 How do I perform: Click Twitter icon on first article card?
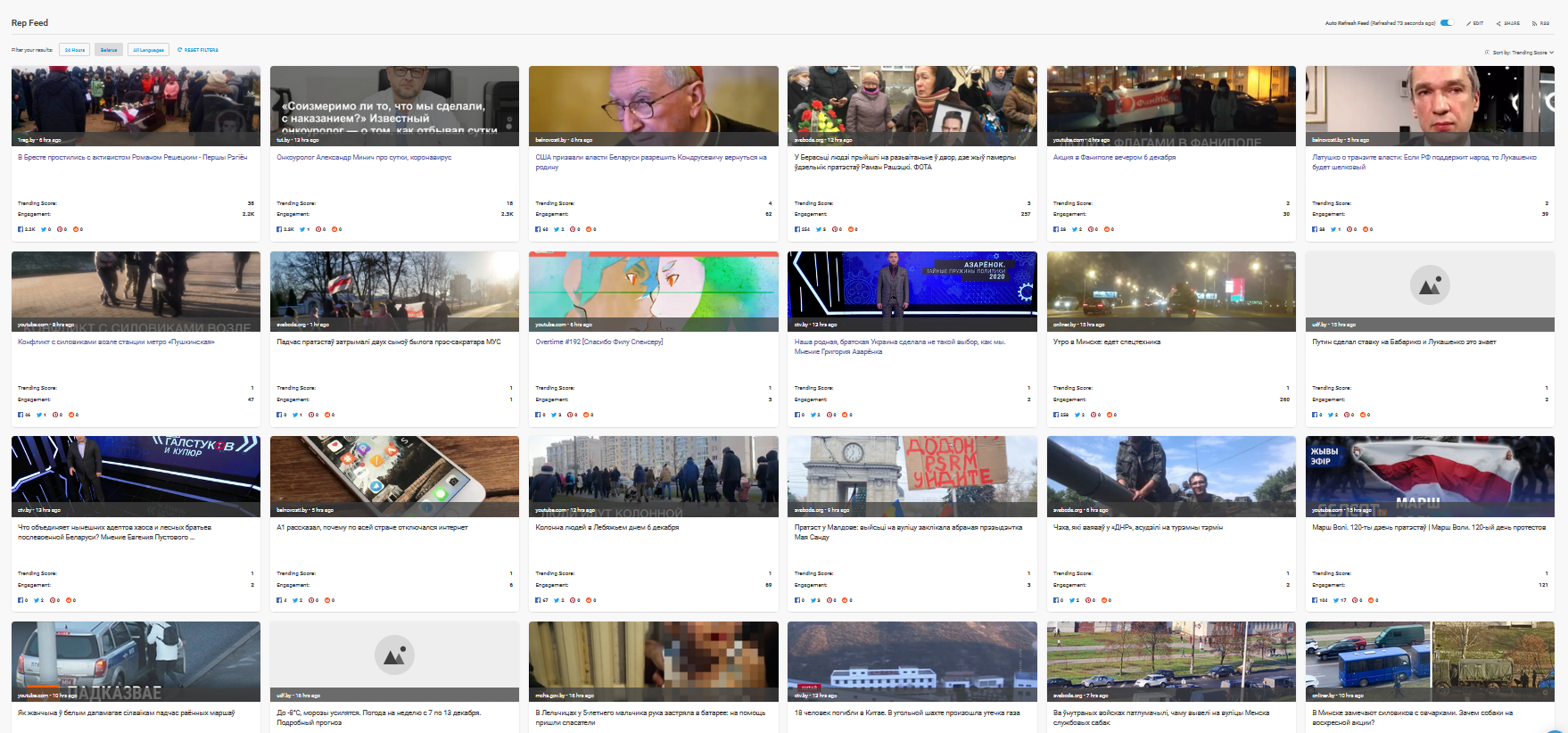(43, 229)
